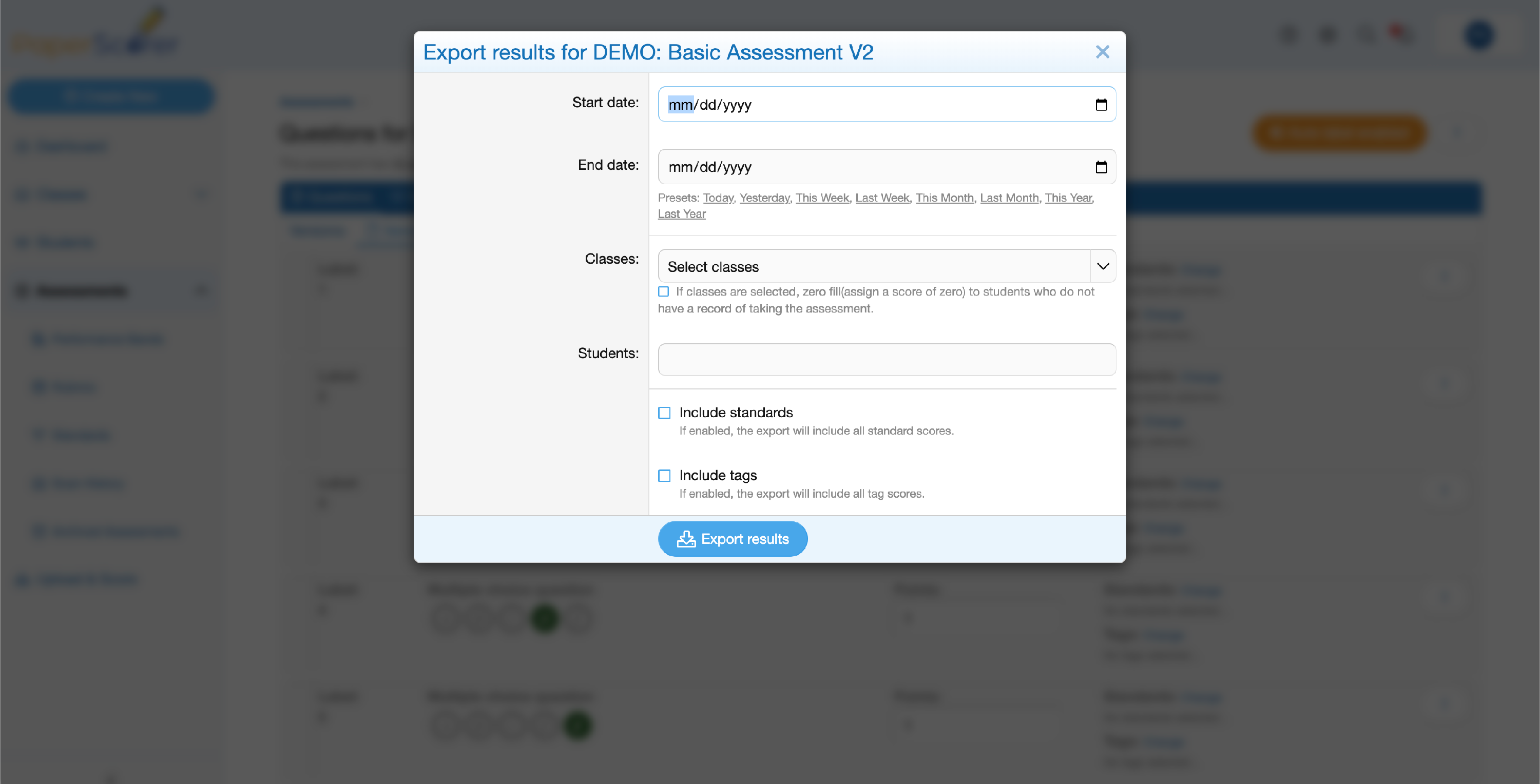Enable the Include standards checkbox
1540x784 pixels.
tap(664, 413)
